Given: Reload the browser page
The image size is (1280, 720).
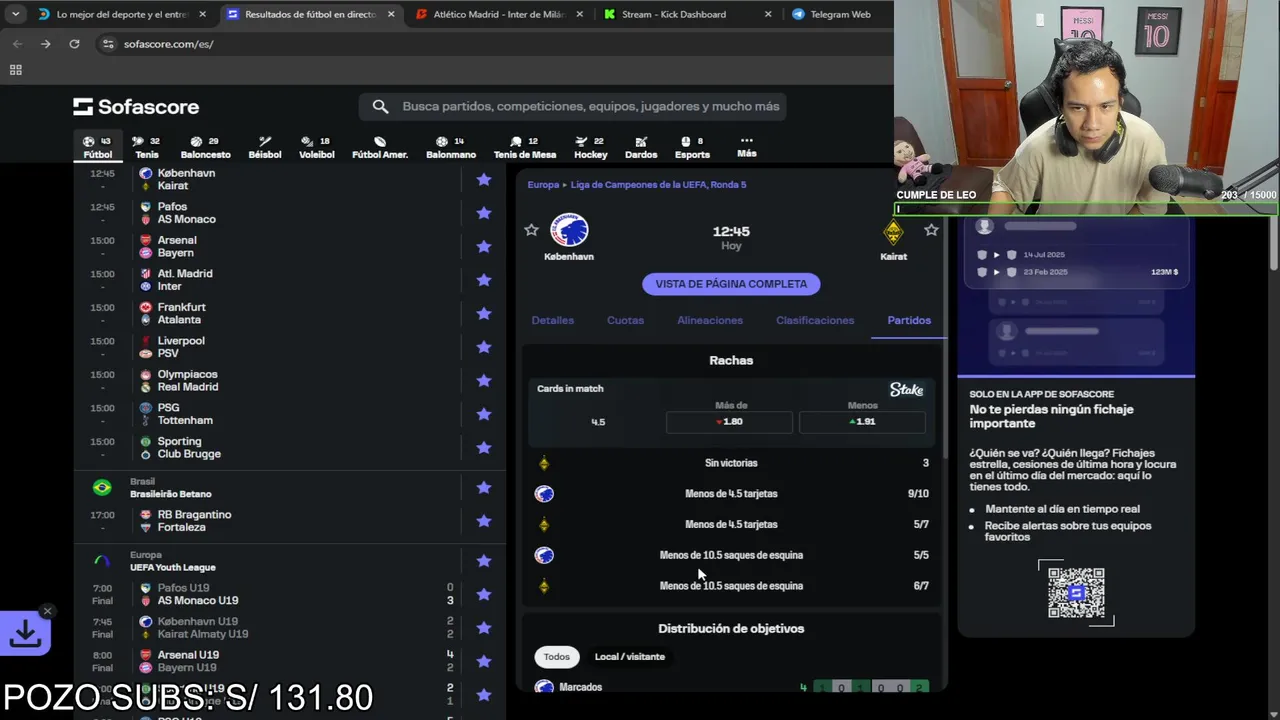Looking at the screenshot, I should 74,44.
